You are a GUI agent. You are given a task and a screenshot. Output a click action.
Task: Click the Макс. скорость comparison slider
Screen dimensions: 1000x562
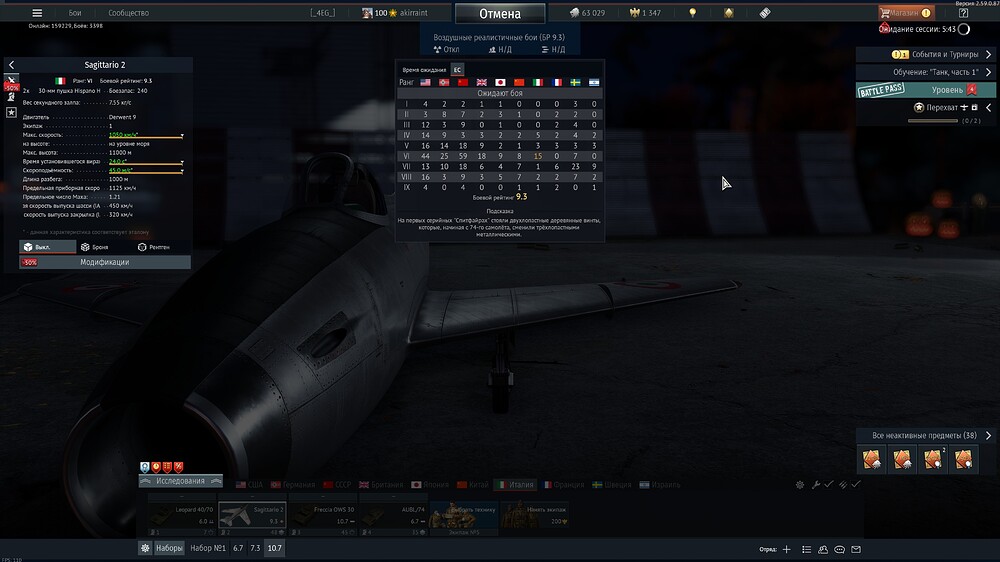tap(146, 137)
